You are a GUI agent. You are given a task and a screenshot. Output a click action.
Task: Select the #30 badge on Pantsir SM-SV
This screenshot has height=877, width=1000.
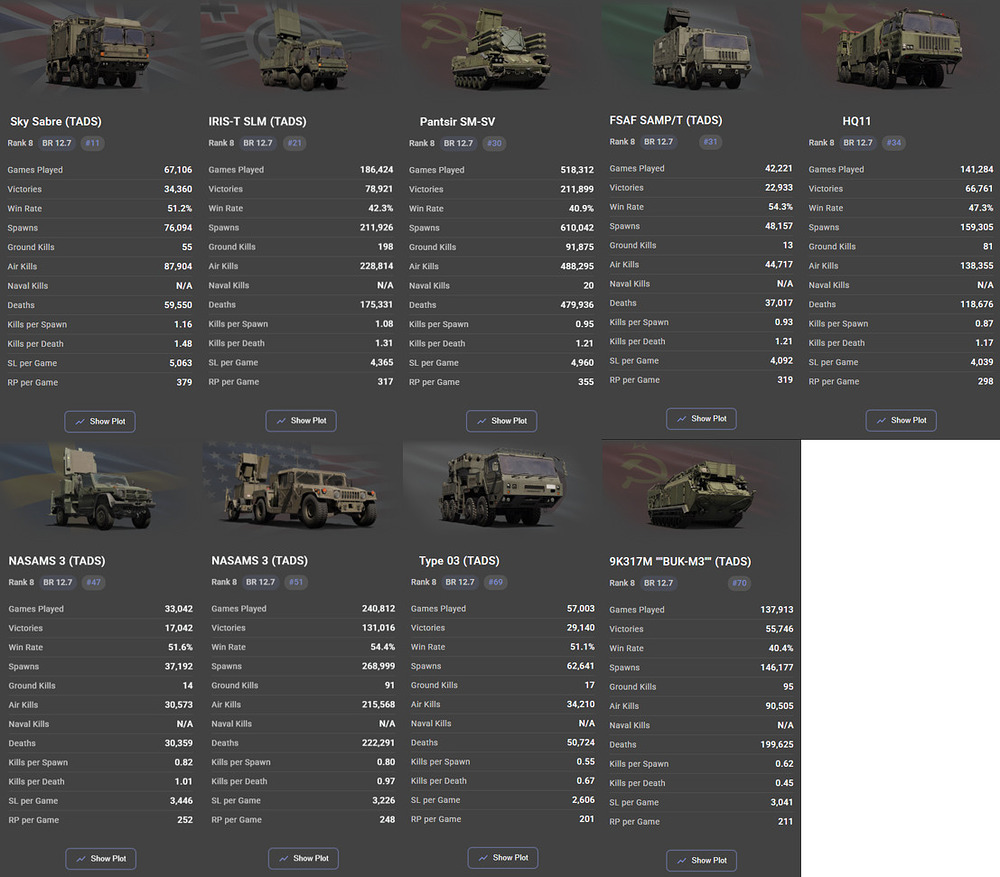(x=494, y=143)
